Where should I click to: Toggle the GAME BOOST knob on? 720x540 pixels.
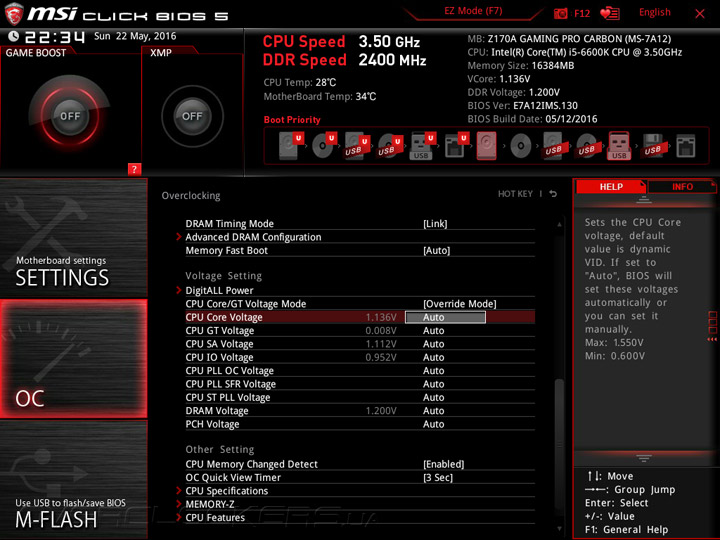coord(70,116)
